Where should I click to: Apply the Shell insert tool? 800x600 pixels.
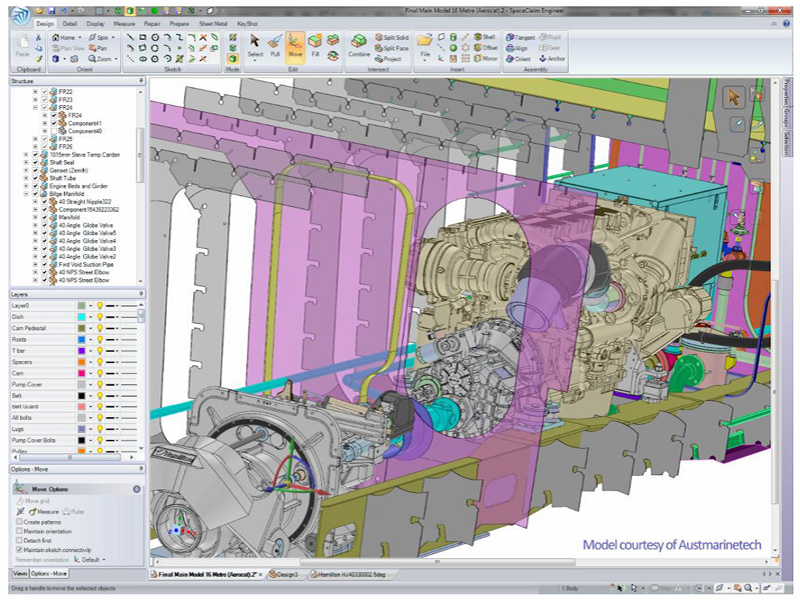pos(485,37)
